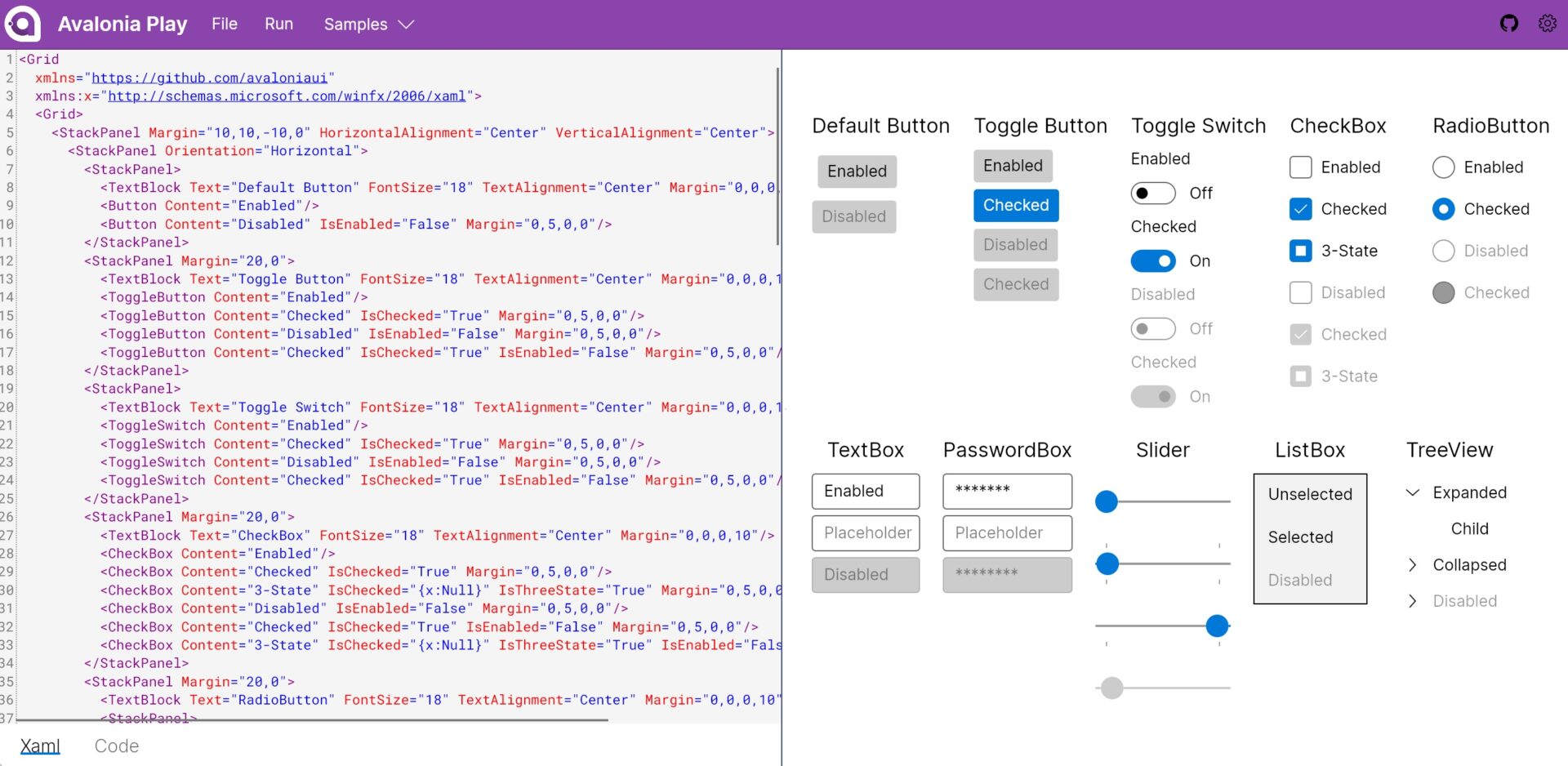Screen dimensions: 1568x766
Task: Open the File menu
Action: coord(224,24)
